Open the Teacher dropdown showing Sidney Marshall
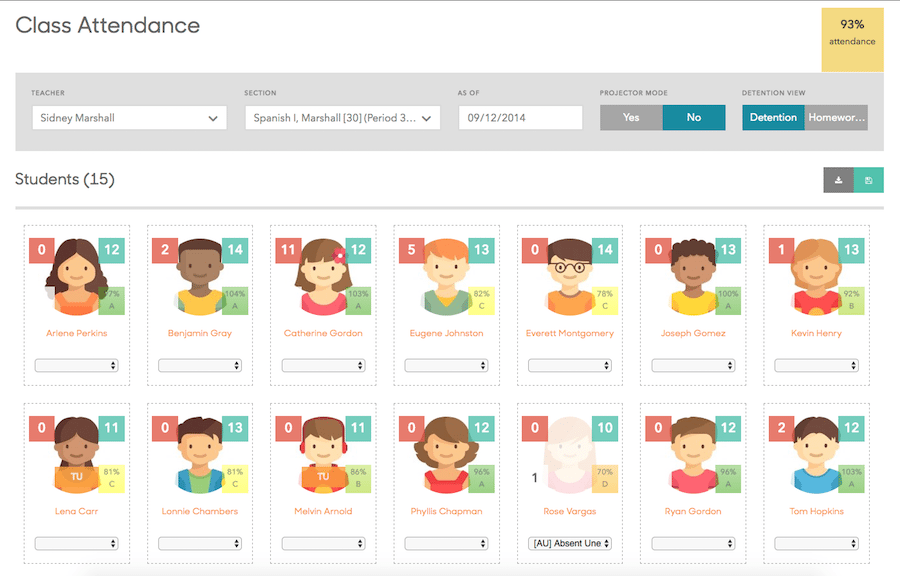Viewport: 900px width, 576px height. point(128,117)
